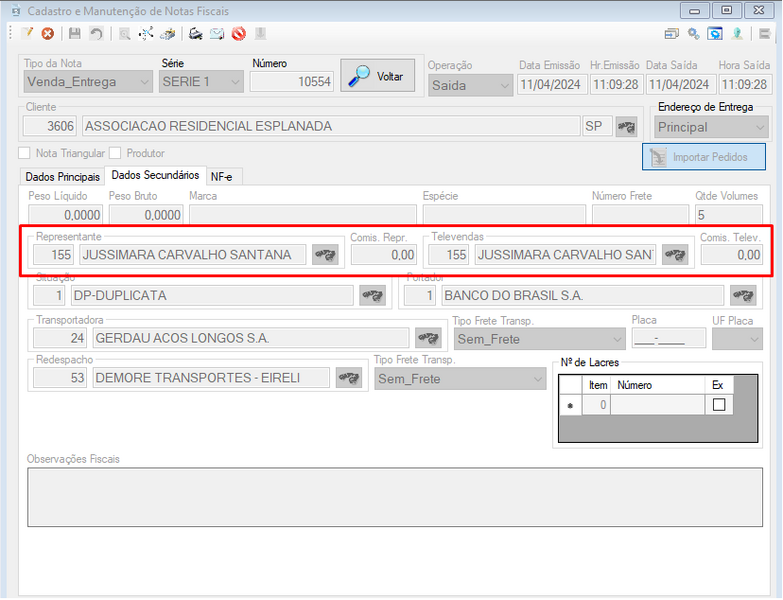
Task: Open client lookup next to SP field
Action: pos(626,126)
